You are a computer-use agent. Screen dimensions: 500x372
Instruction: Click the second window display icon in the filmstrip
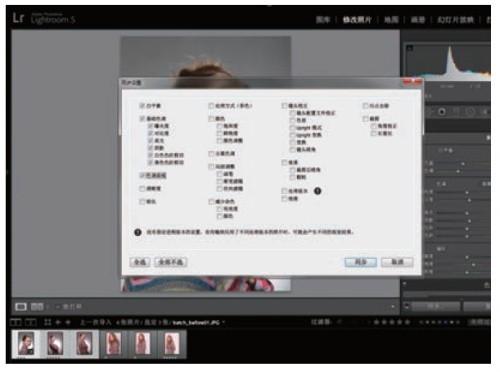(31, 322)
